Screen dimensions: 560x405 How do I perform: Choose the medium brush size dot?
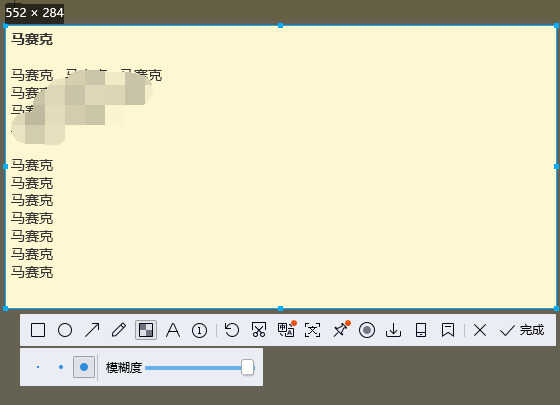pyautogui.click(x=61, y=367)
